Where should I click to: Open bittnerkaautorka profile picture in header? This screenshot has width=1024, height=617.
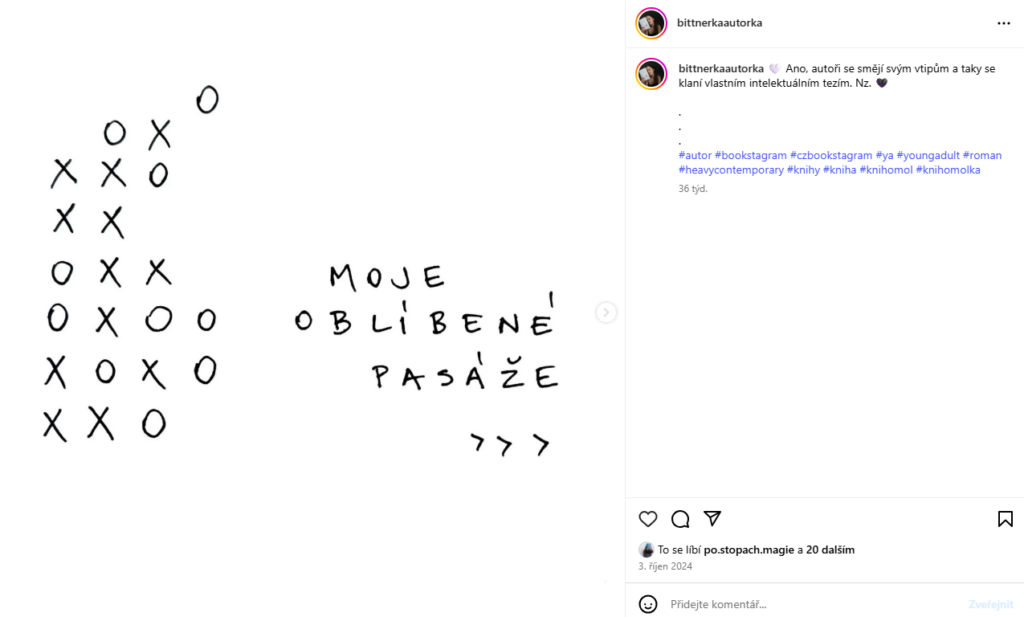point(651,24)
